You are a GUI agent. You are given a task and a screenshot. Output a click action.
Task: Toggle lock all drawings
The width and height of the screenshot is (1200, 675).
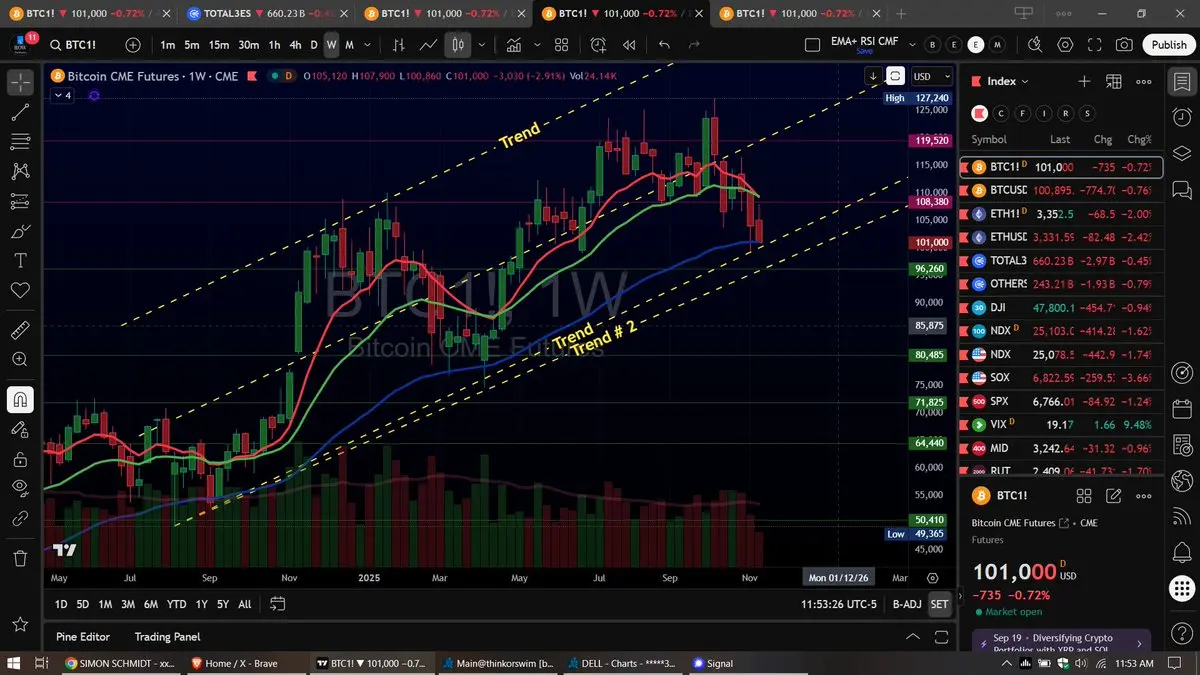pos(20,459)
